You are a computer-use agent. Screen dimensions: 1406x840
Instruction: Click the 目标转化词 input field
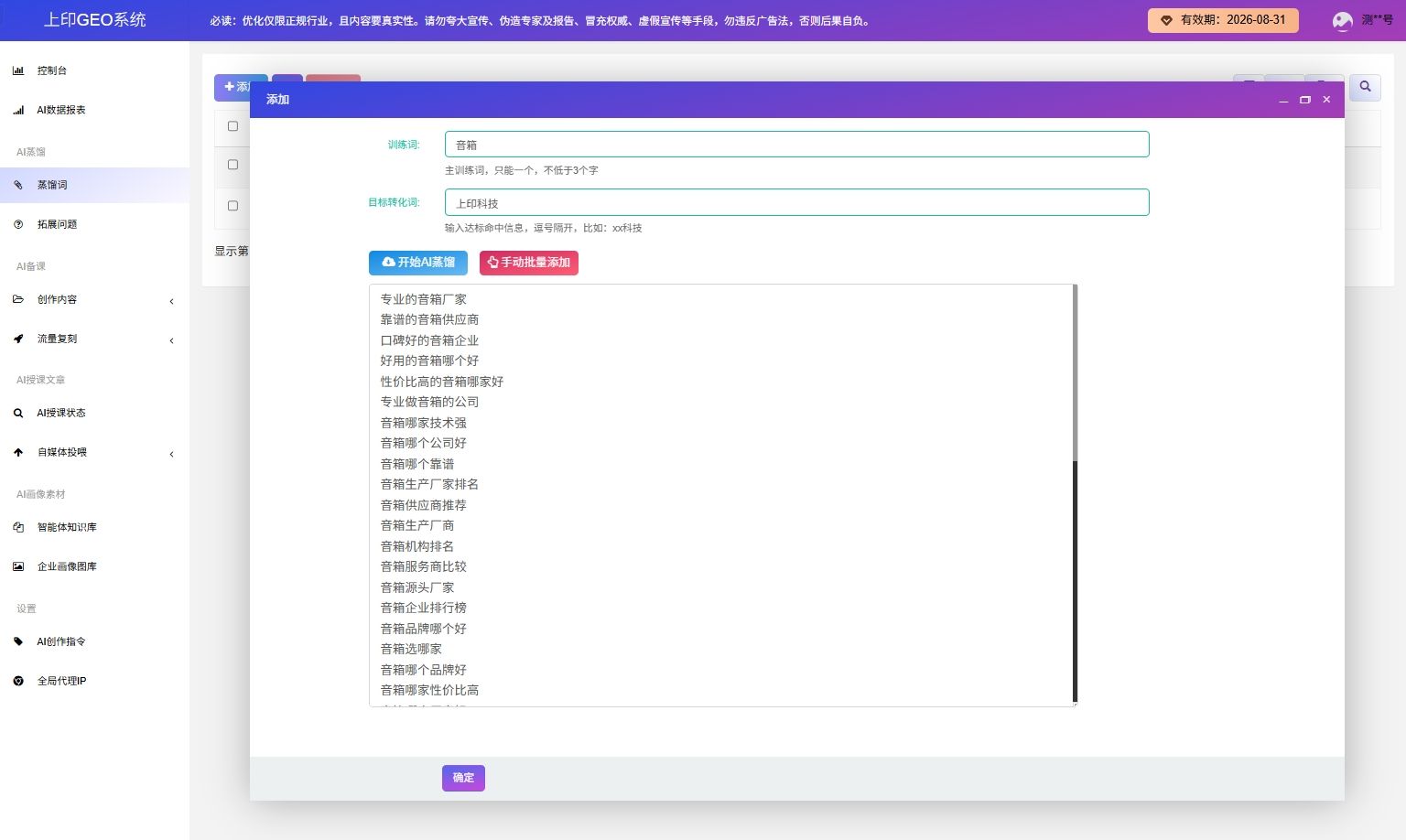tap(796, 203)
